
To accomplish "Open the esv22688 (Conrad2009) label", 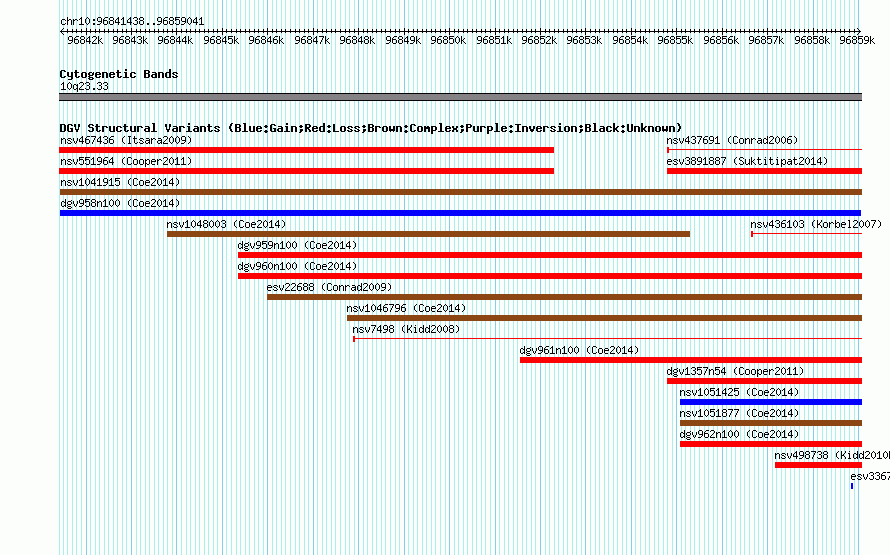I will (x=329, y=287).
